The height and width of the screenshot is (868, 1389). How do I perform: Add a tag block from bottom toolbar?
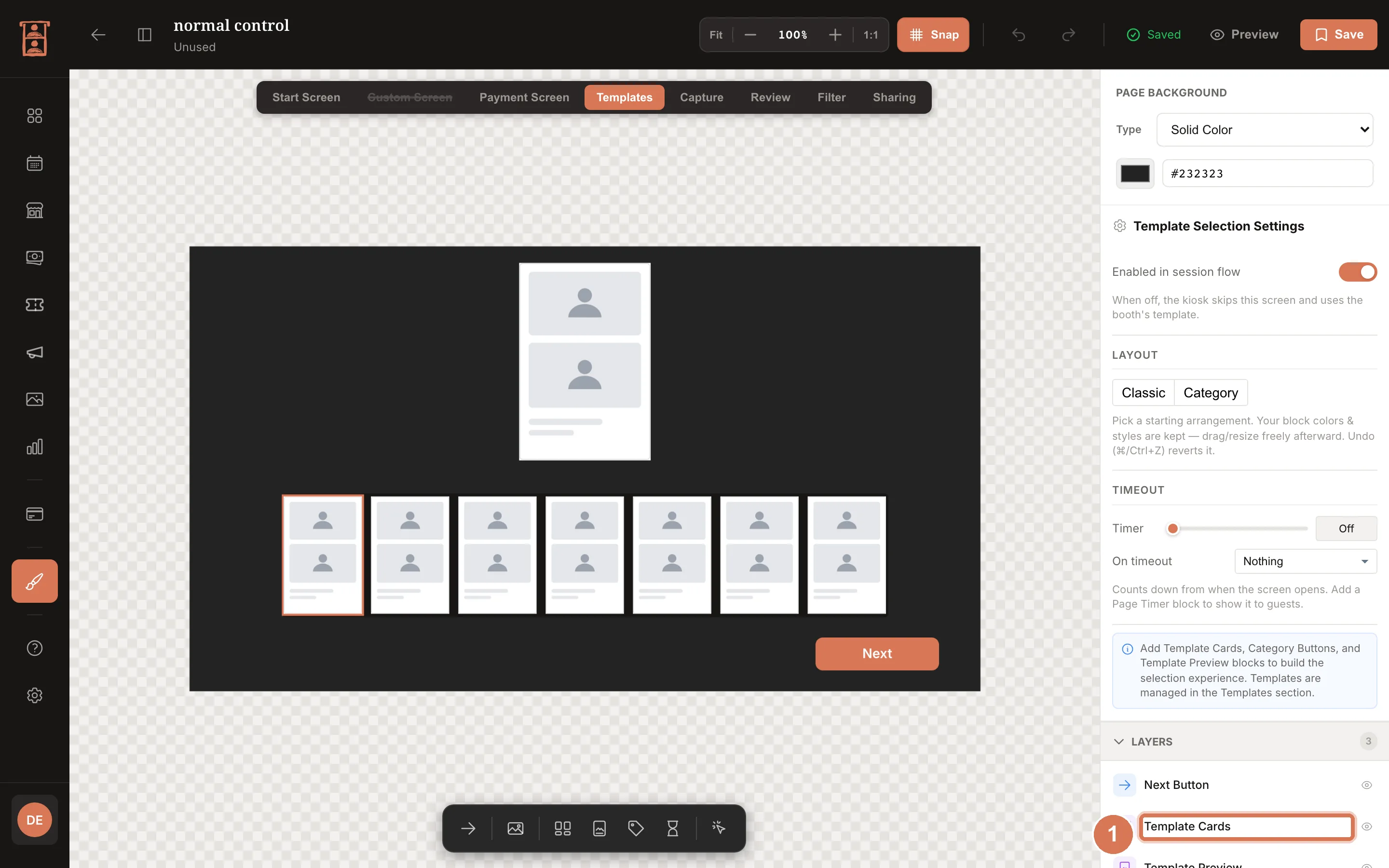[x=635, y=828]
